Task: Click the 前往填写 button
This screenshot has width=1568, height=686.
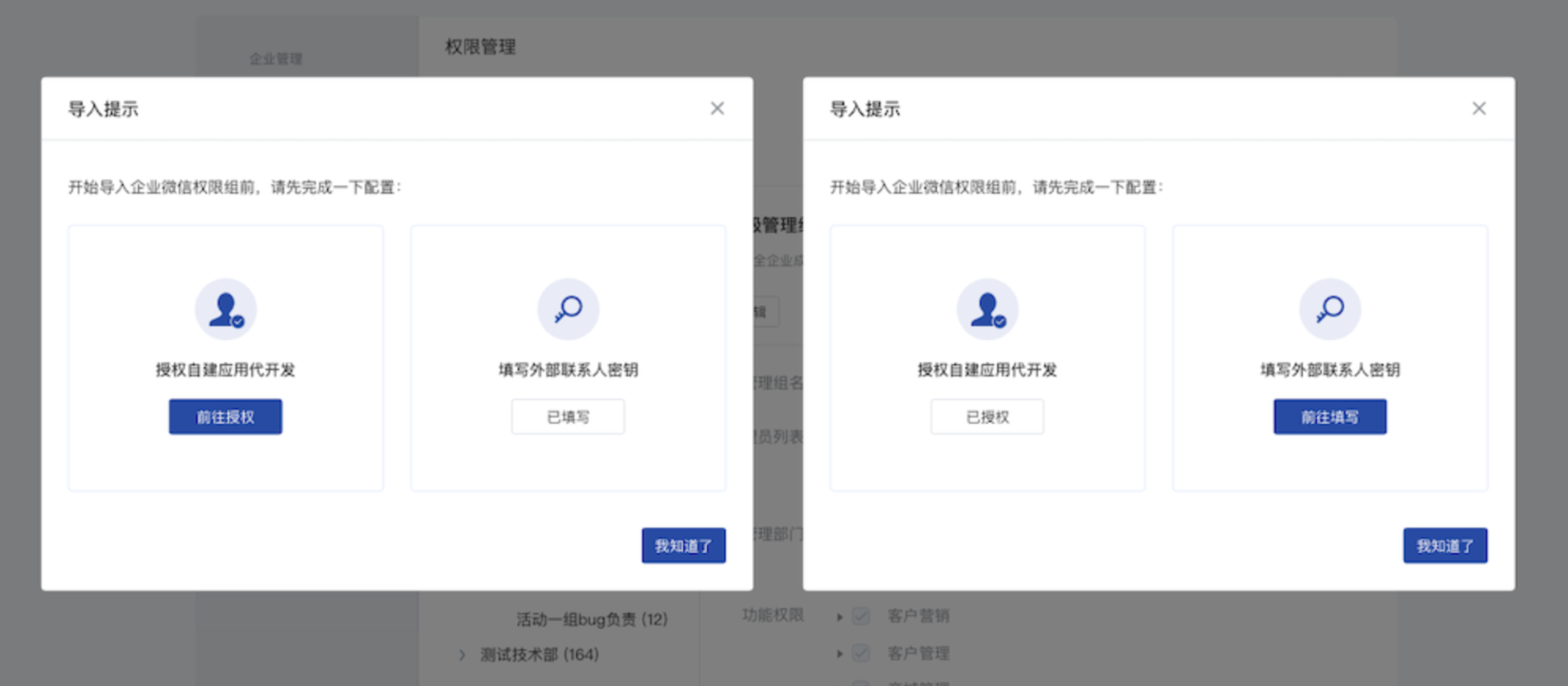Action: tap(1330, 417)
